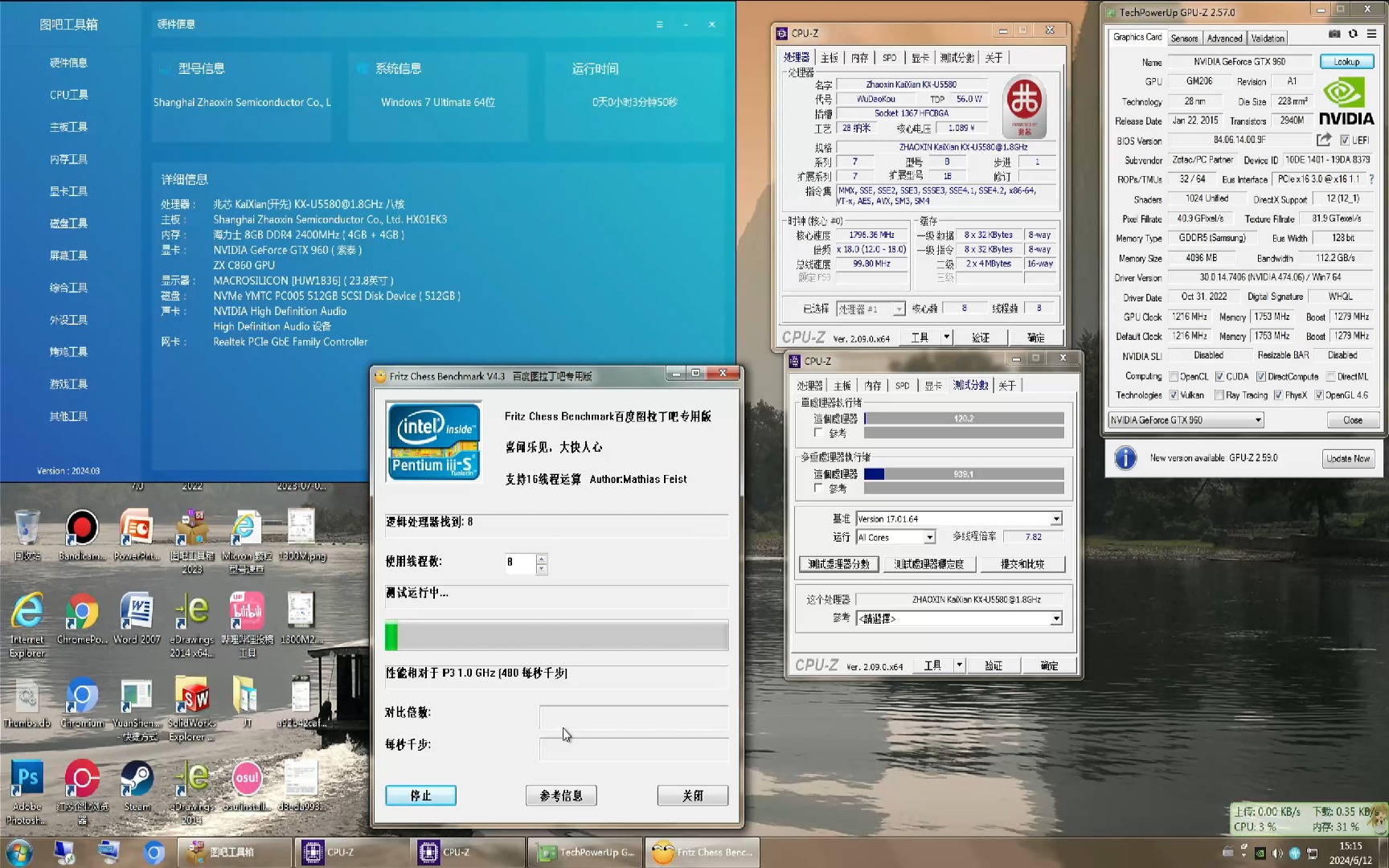
Task: Increase thread count with the spinner
Action: [x=542, y=559]
